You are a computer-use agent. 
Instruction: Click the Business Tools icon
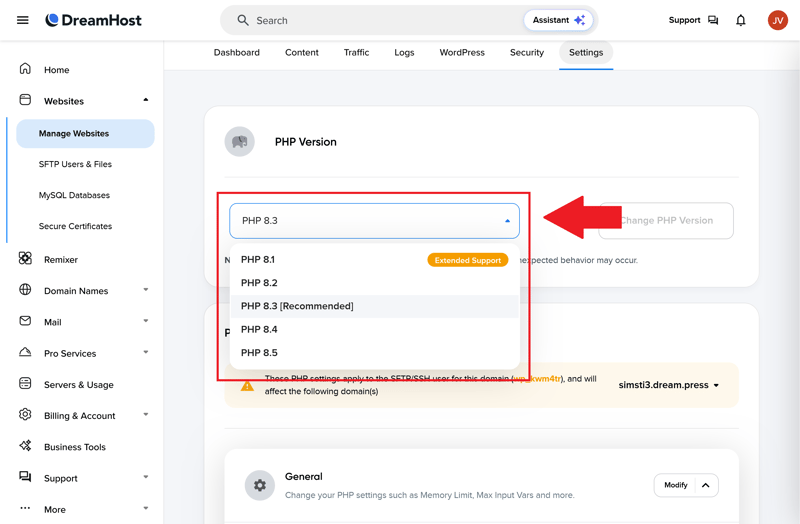[x=25, y=445]
